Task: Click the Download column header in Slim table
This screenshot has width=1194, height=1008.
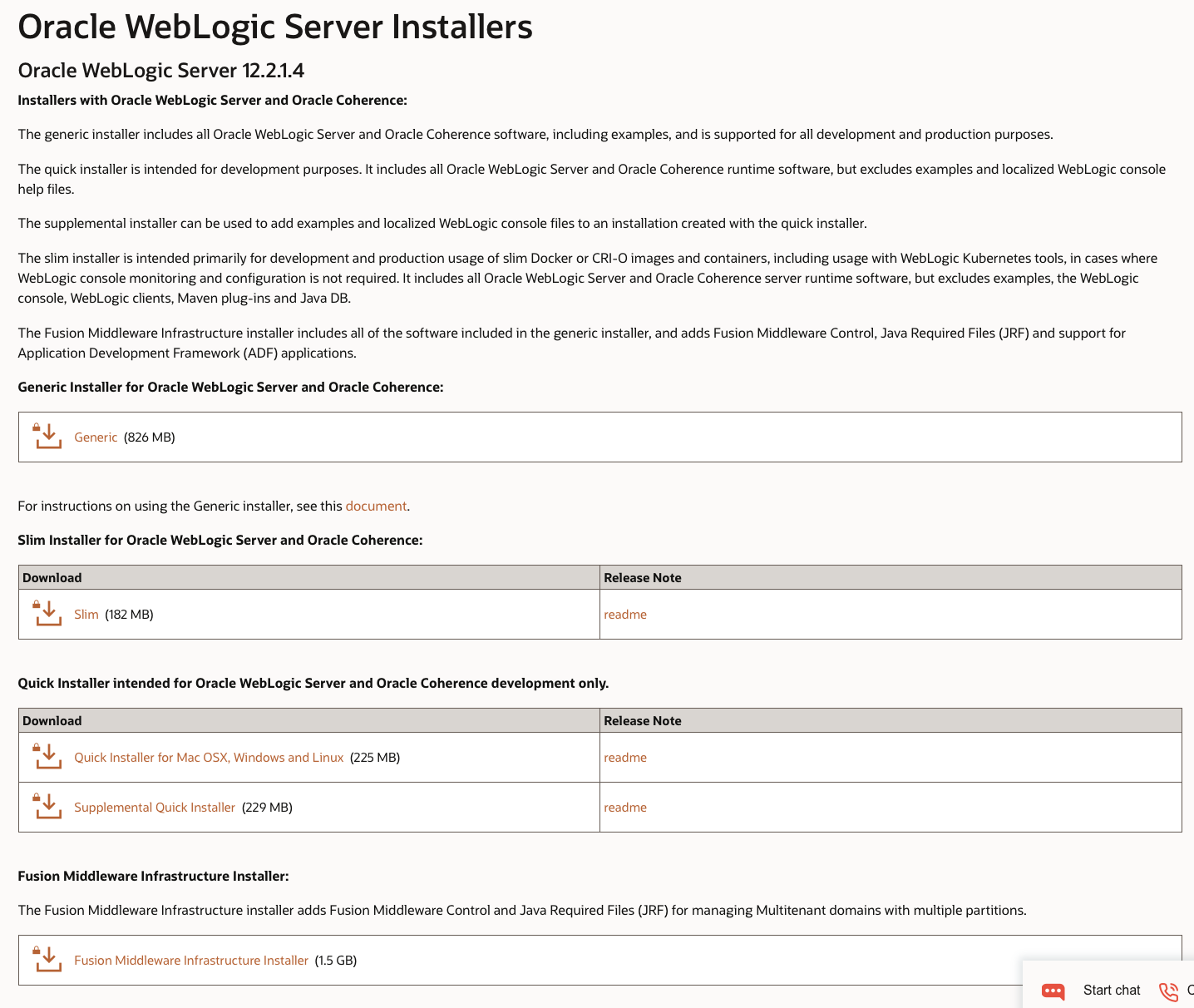Action: tap(52, 577)
